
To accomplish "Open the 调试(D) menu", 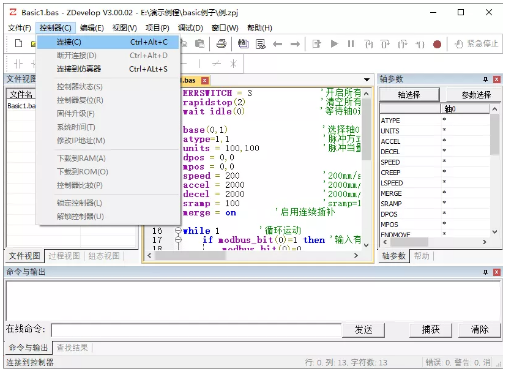I will pyautogui.click(x=190, y=28).
